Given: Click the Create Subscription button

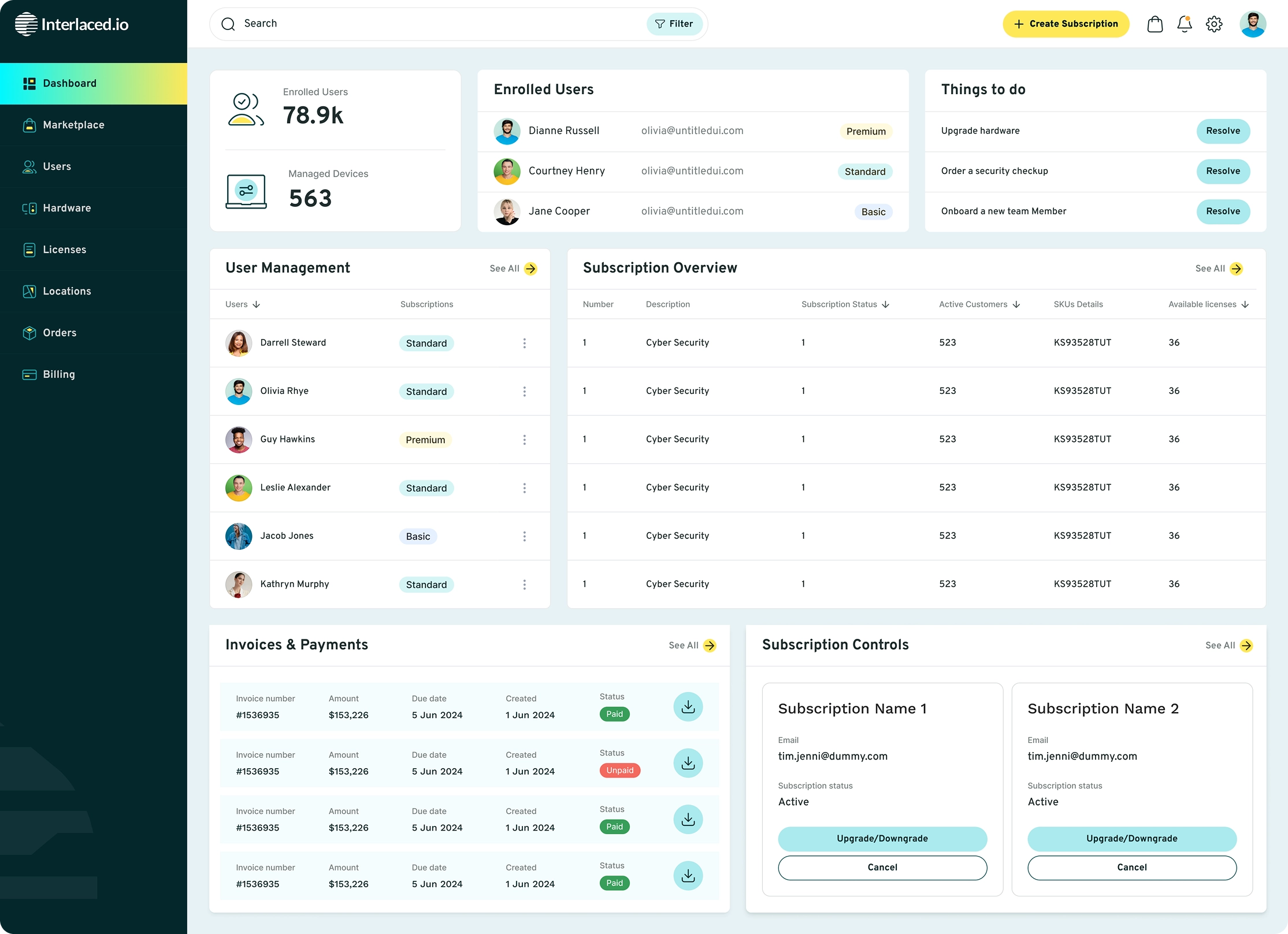Looking at the screenshot, I should (1066, 24).
